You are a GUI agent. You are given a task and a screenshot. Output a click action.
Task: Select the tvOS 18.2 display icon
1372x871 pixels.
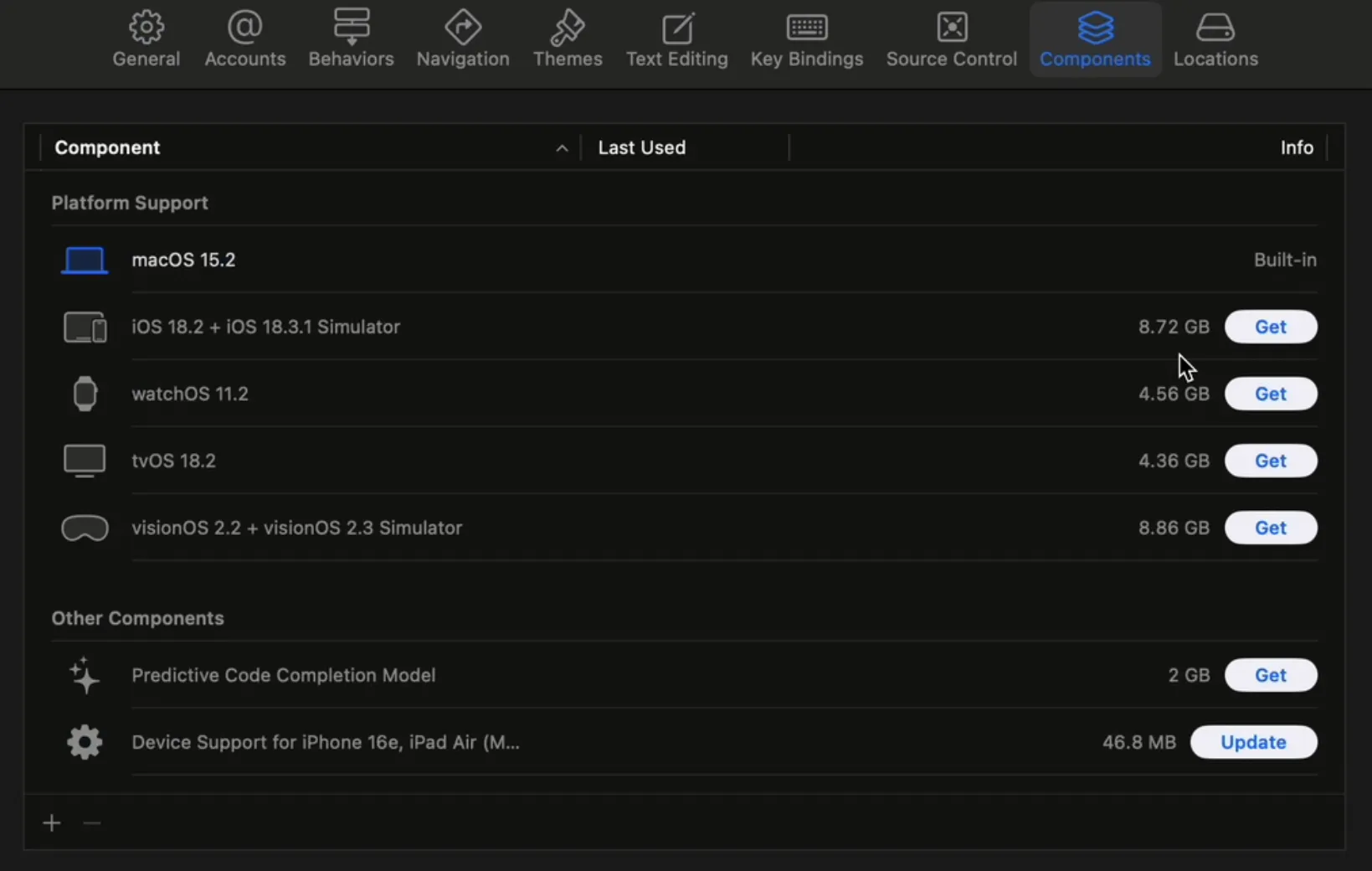tap(85, 461)
